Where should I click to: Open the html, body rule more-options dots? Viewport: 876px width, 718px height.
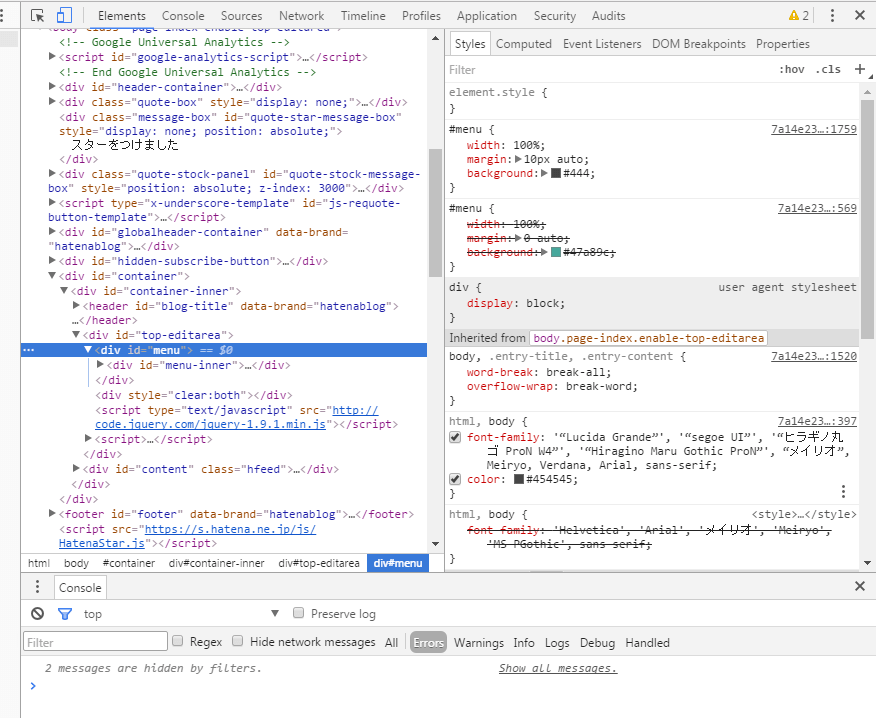[843, 492]
